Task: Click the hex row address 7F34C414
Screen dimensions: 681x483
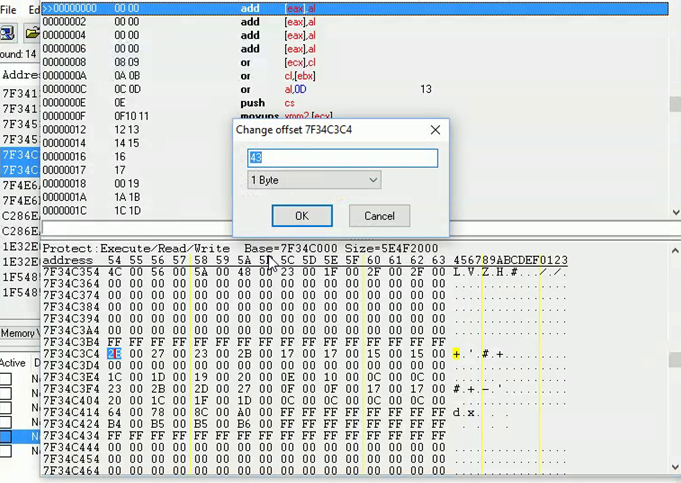Action: tap(71, 412)
